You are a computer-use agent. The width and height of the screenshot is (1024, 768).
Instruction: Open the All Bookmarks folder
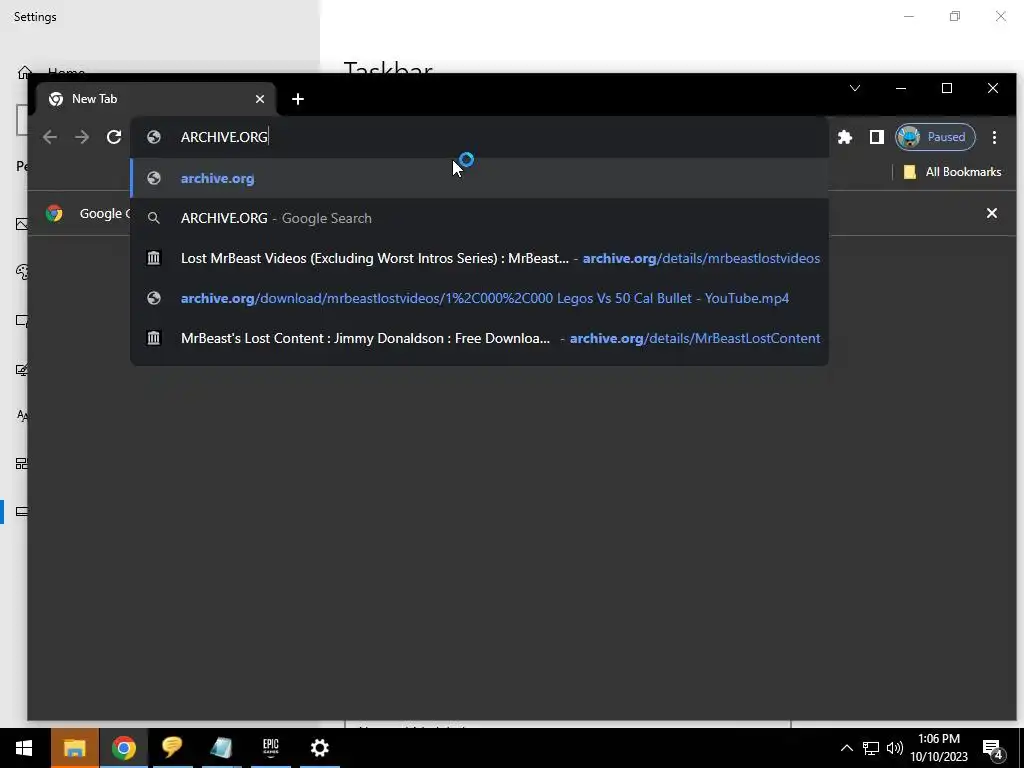coord(952,172)
